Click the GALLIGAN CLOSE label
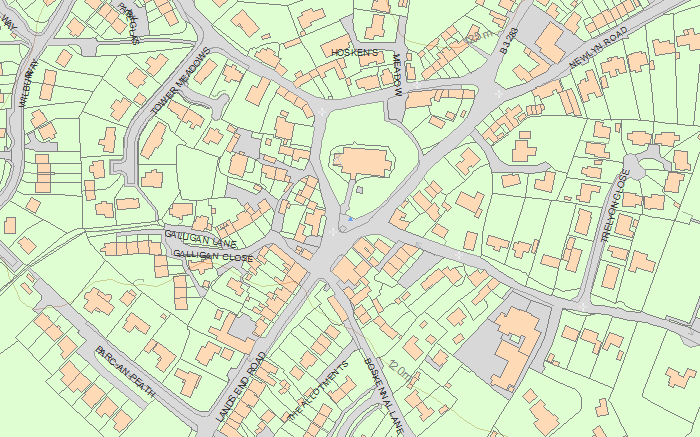Image resolution: width=700 pixels, height=437 pixels. click(x=213, y=256)
